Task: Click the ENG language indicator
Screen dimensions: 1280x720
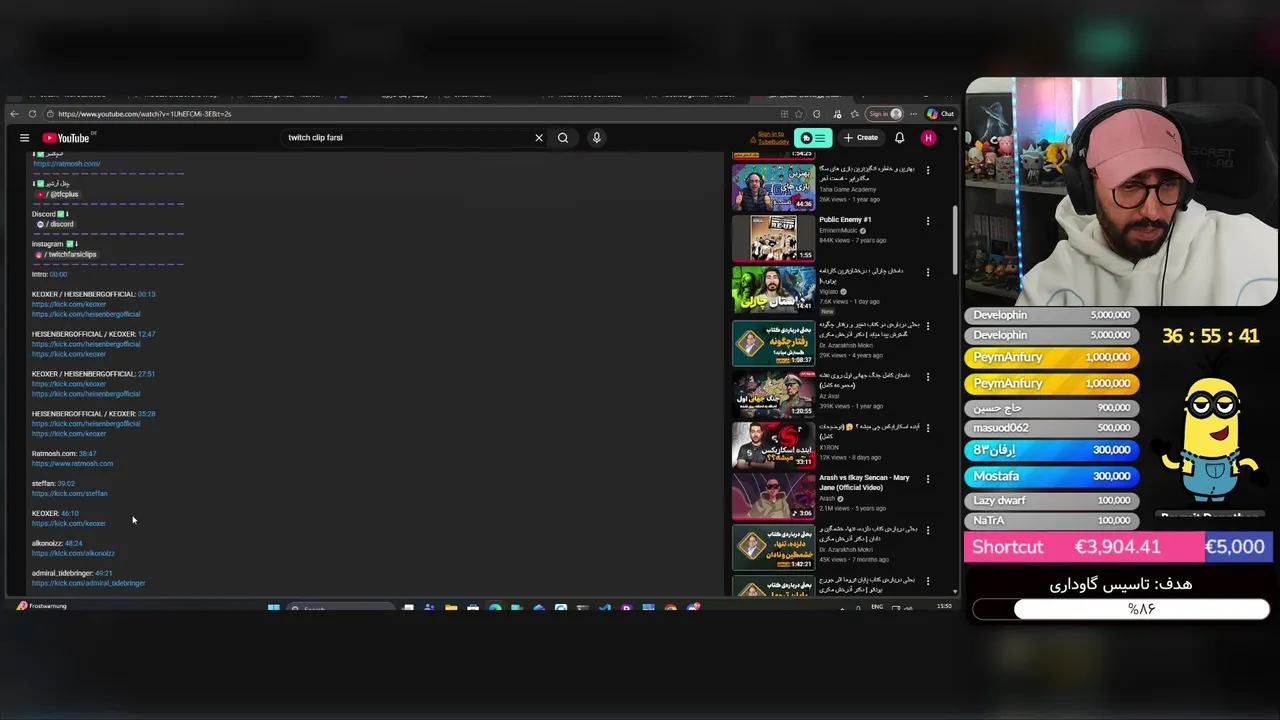Action: (877, 607)
